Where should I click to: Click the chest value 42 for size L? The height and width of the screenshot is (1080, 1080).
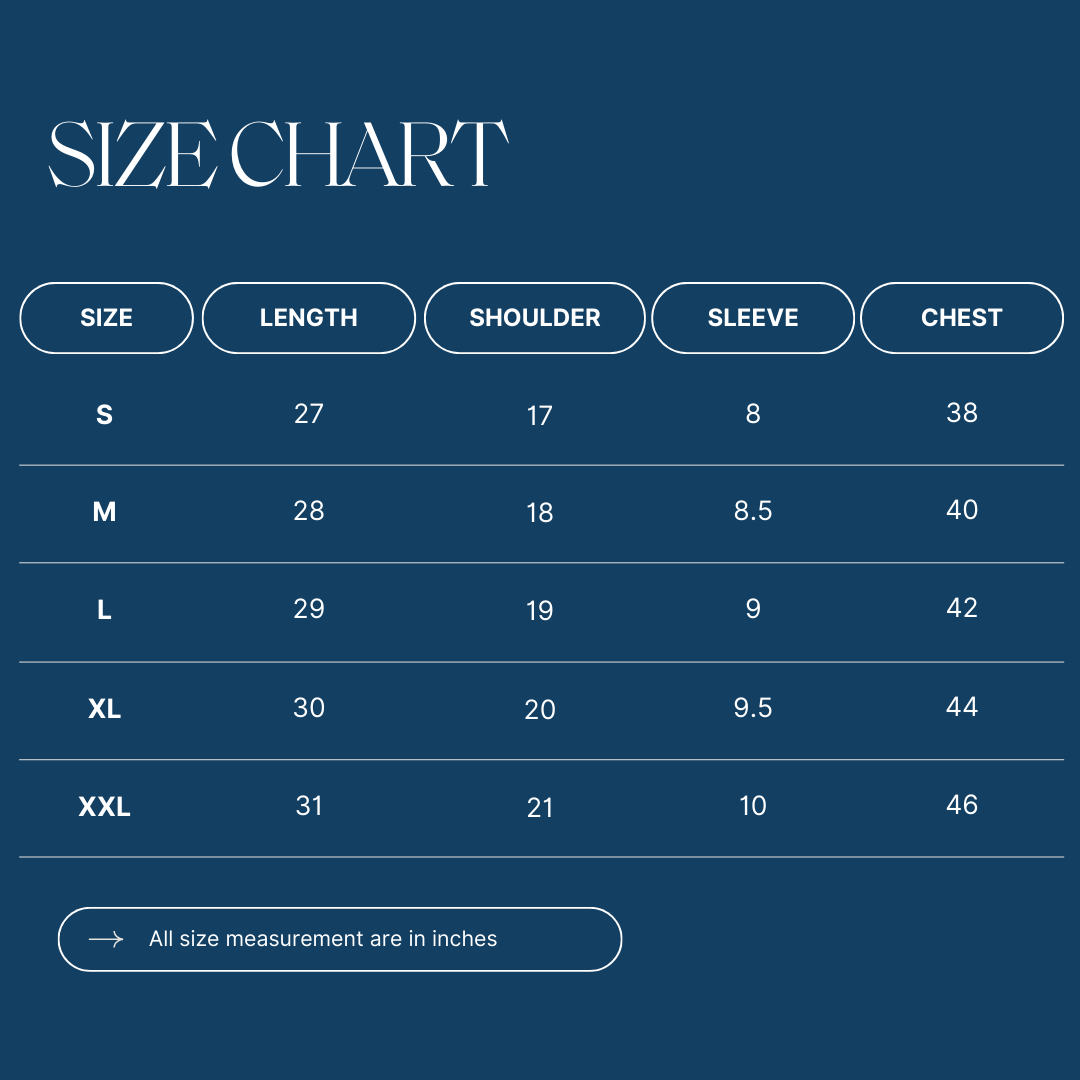point(962,608)
